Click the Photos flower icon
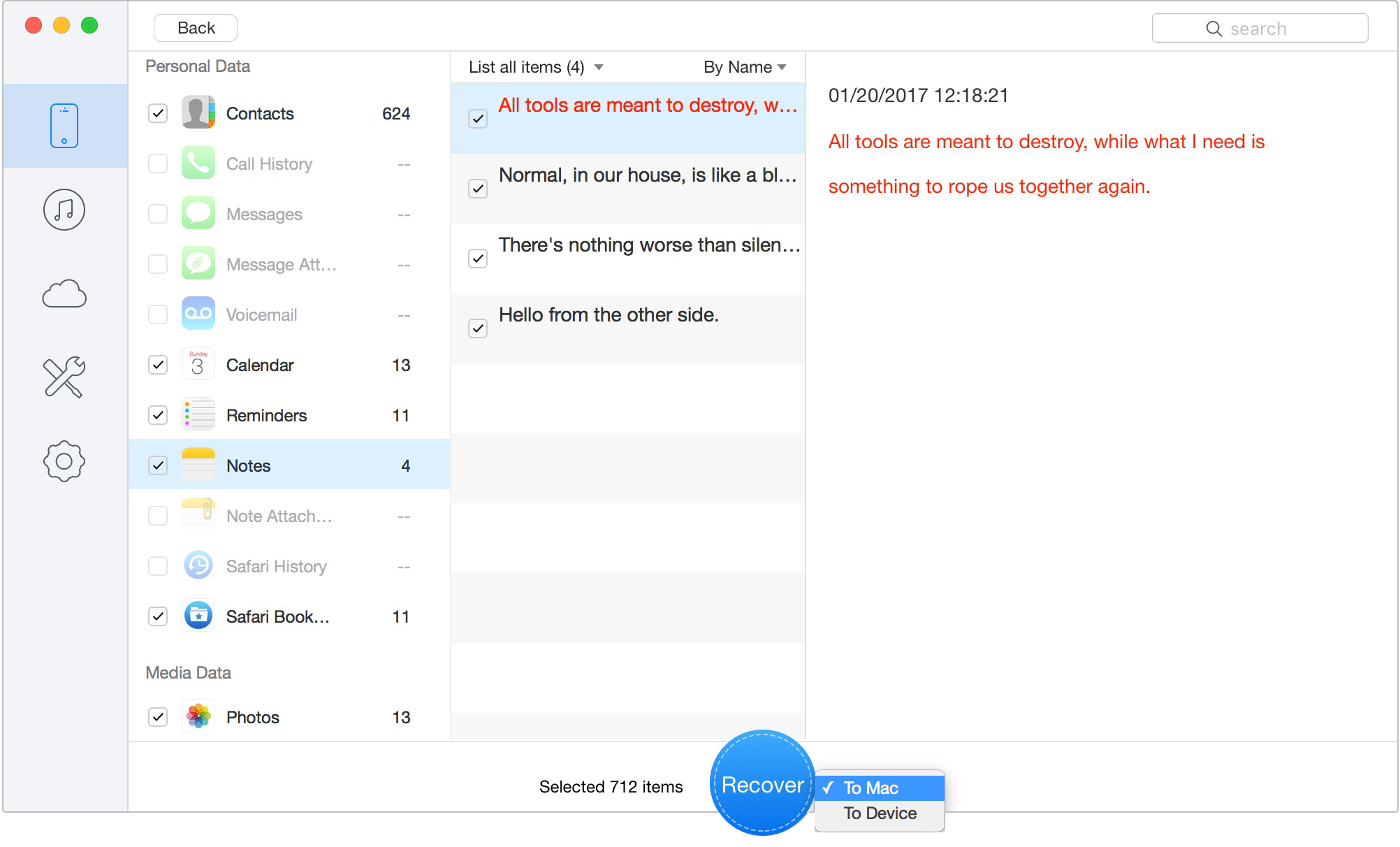This screenshot has width=1400, height=847. coord(198,717)
